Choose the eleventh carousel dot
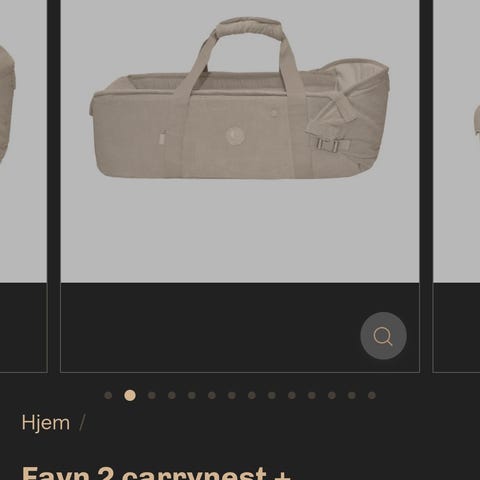This screenshot has width=480, height=480. 312,395
